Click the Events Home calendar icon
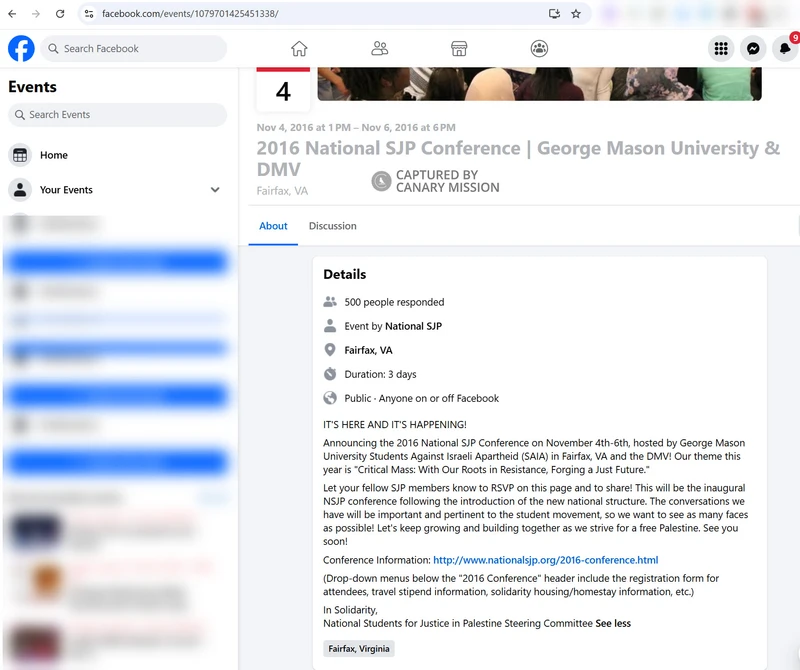The width and height of the screenshot is (800, 670). click(20, 155)
